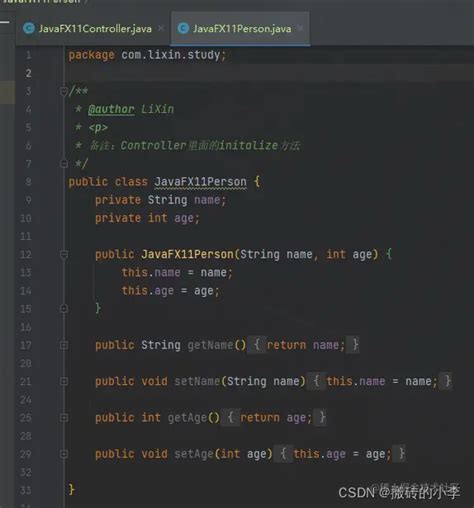Click 'private String name;' field declaration
This screenshot has height=508, width=474.
click(160, 200)
